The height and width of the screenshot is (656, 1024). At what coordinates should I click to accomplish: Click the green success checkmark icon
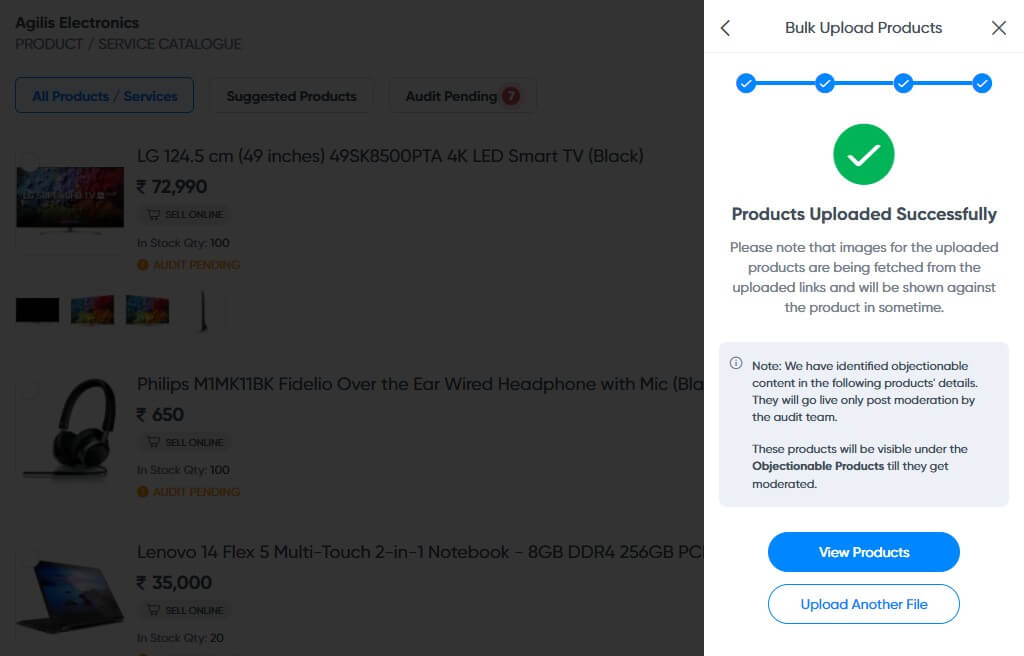pyautogui.click(x=863, y=154)
